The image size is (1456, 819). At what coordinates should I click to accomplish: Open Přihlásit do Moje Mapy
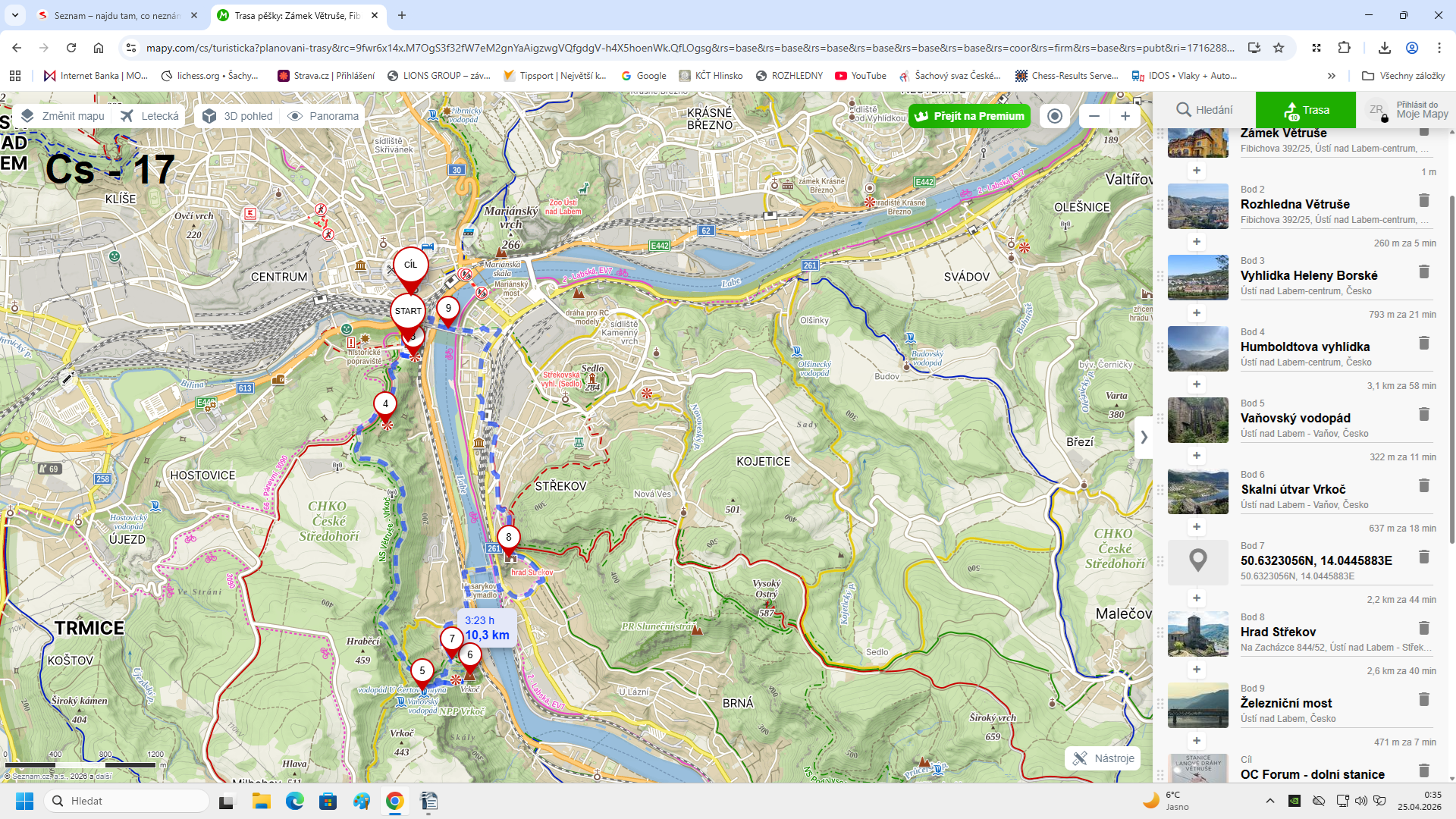tap(1407, 110)
